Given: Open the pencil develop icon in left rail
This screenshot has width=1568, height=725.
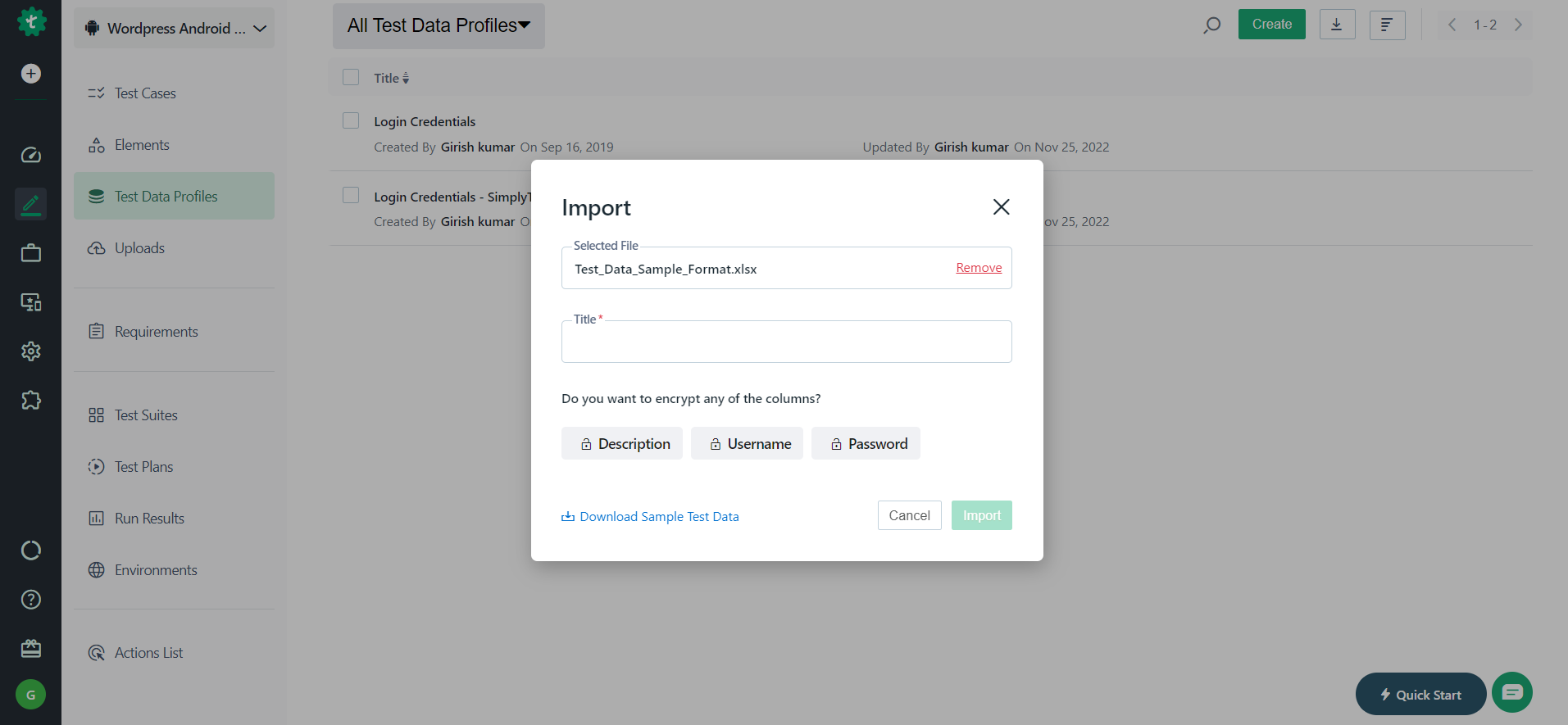Looking at the screenshot, I should [x=31, y=204].
